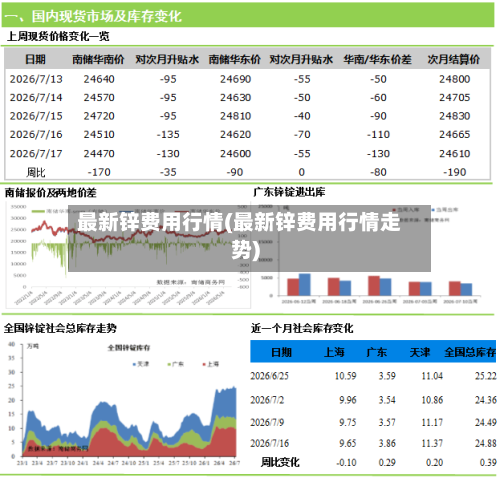Screen dimensions: 500x478
Task: Select the Tianjin value 11.04
Action: coord(432,376)
